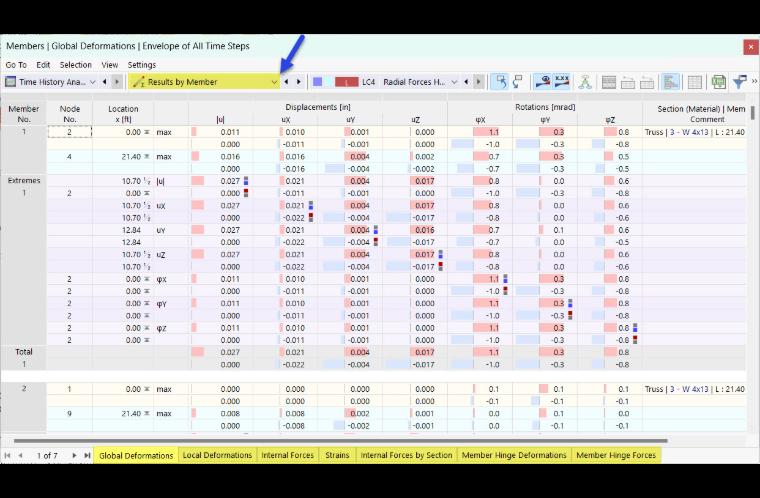760x498 pixels.
Task: Click the |u| column header
Action: (221, 119)
